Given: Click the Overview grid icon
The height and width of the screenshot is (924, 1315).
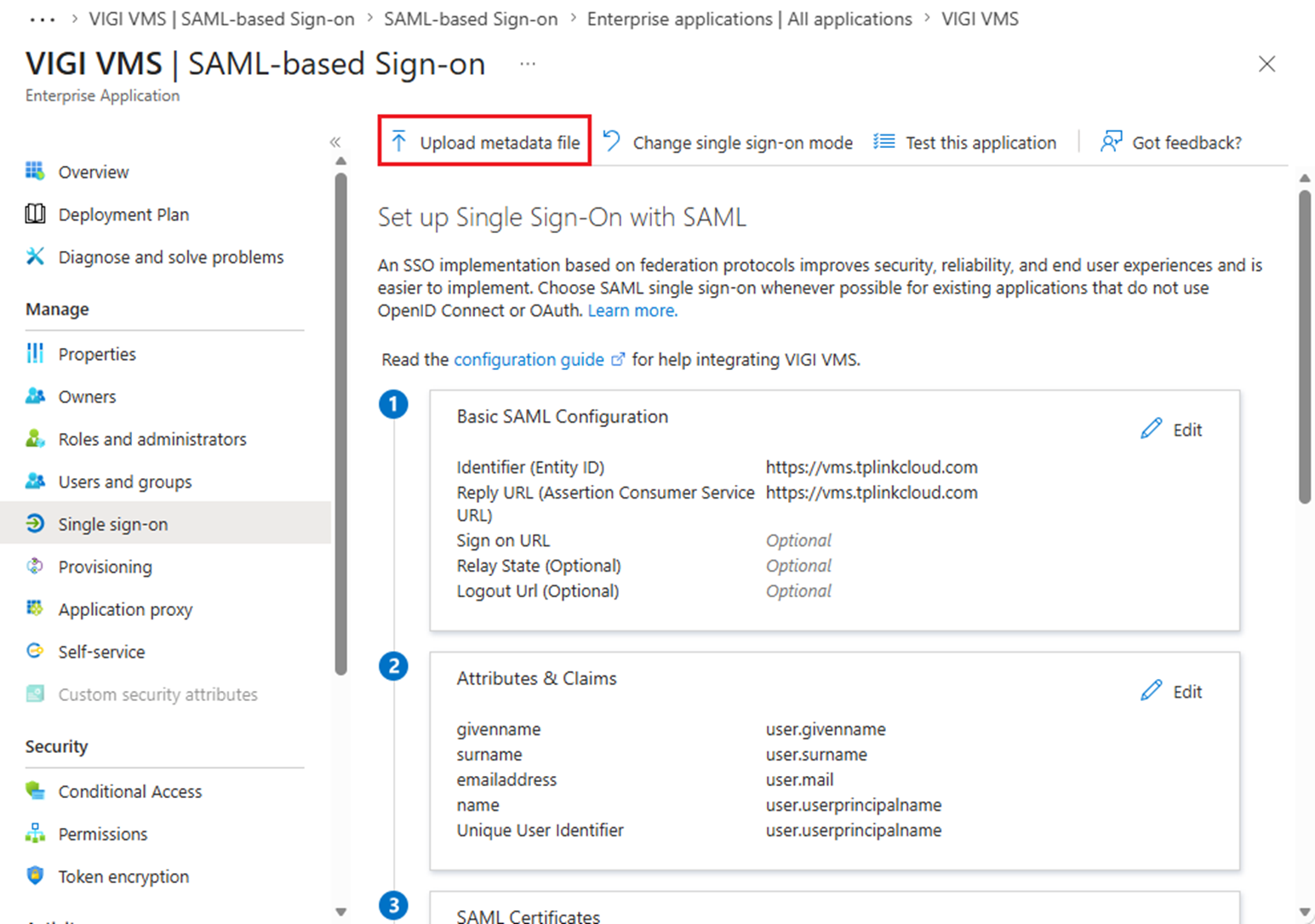Looking at the screenshot, I should (35, 171).
